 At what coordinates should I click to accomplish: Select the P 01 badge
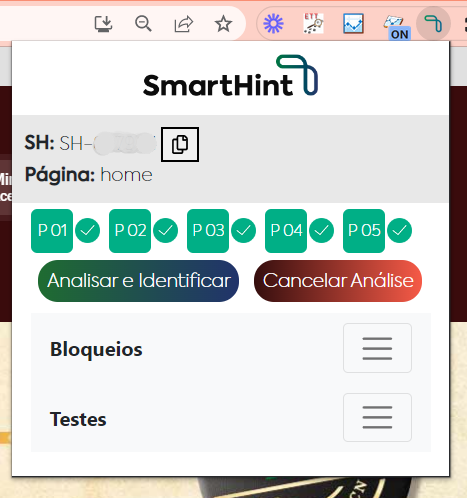tap(52, 231)
